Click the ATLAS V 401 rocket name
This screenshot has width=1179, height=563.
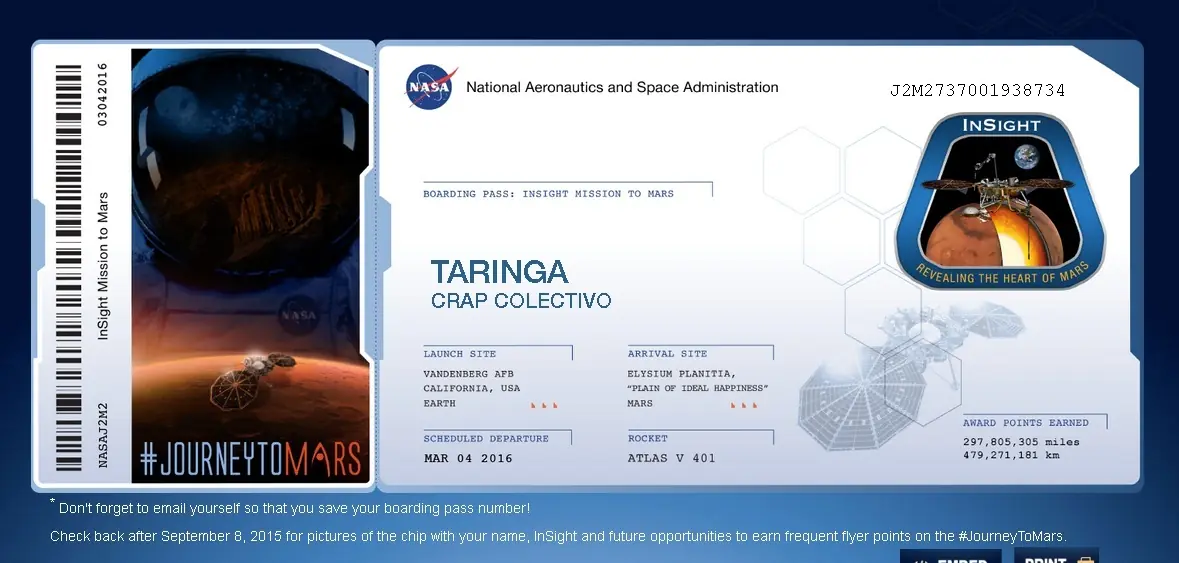coord(671,458)
